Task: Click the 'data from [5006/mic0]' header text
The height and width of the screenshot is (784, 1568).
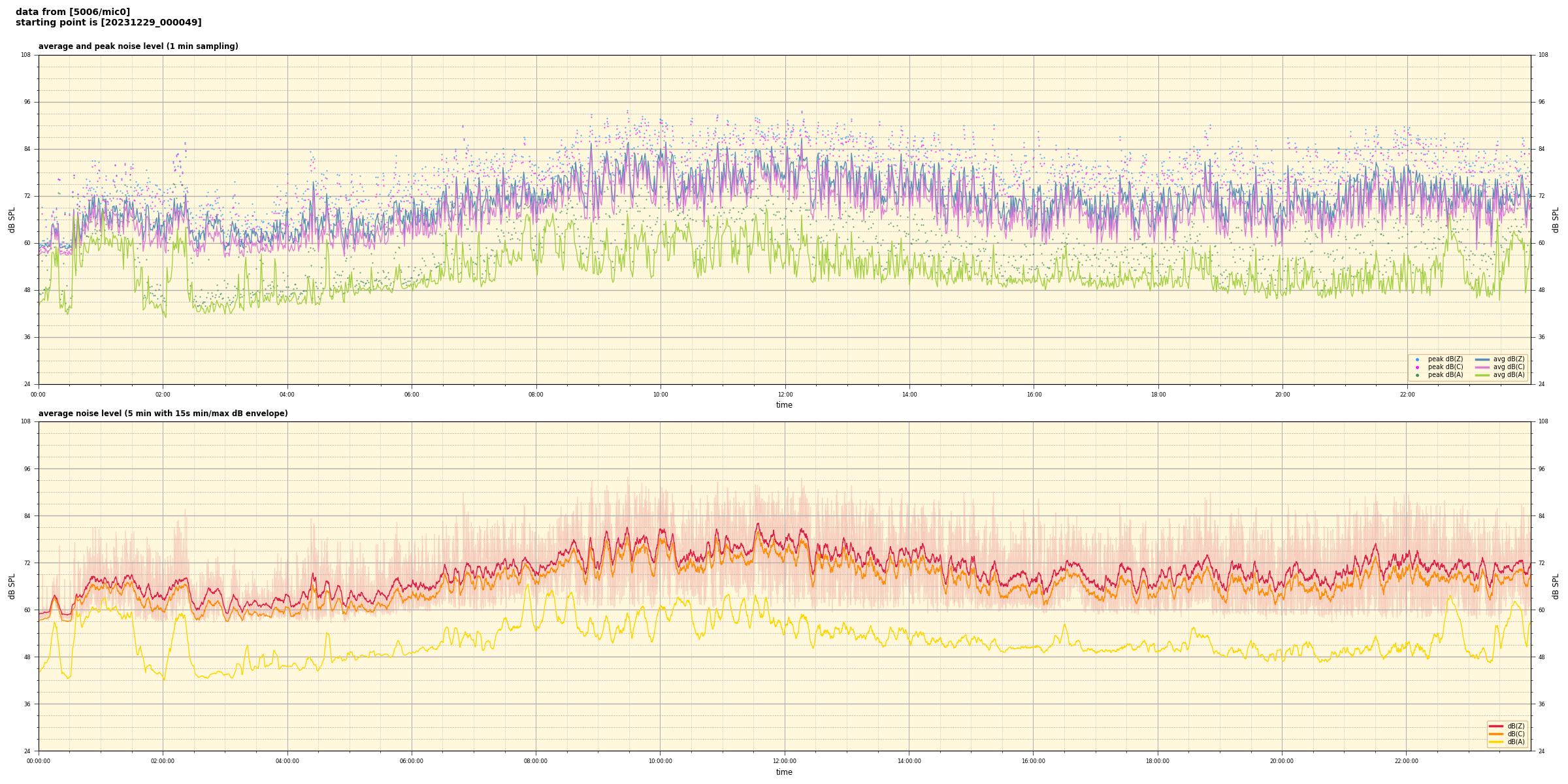Action: 73,12
